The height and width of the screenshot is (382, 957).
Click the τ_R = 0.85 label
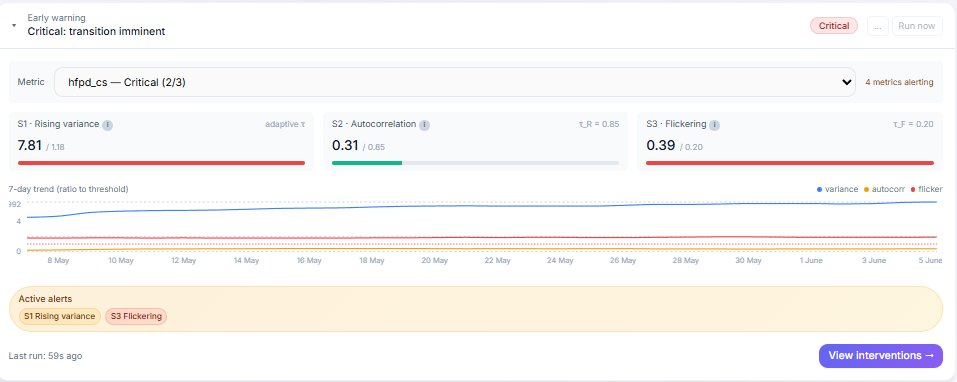point(598,124)
